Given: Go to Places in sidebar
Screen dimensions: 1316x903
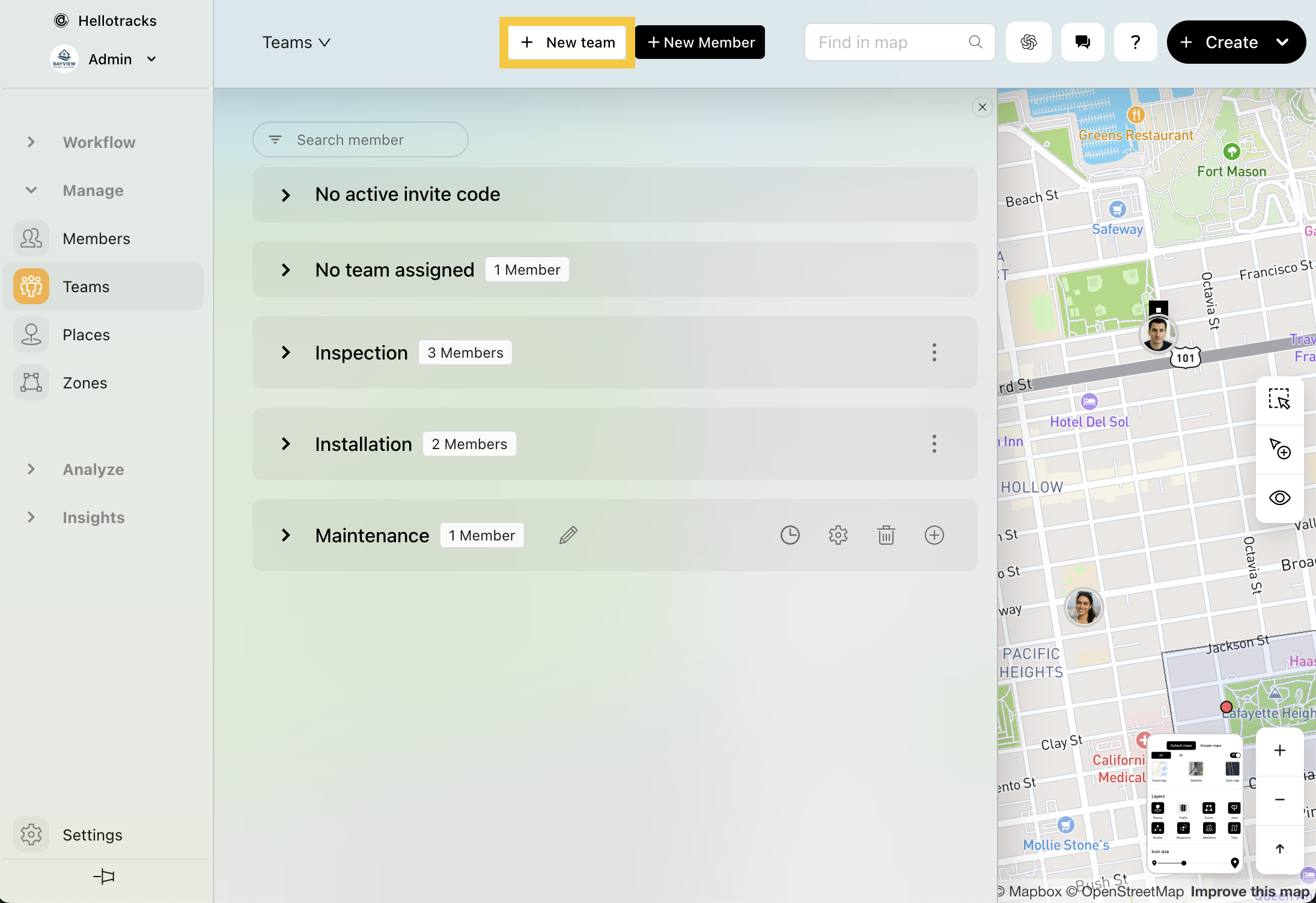Looking at the screenshot, I should click(103, 334).
